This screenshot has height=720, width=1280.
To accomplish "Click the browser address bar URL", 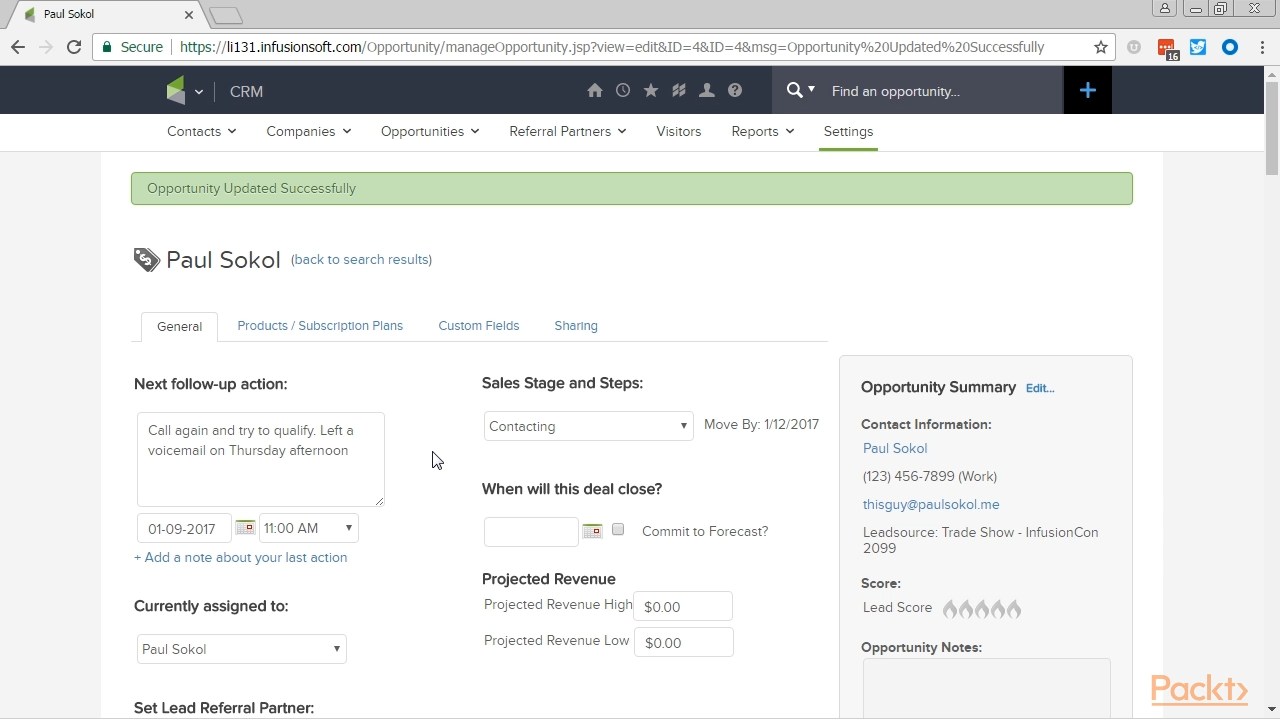I will click(612, 47).
